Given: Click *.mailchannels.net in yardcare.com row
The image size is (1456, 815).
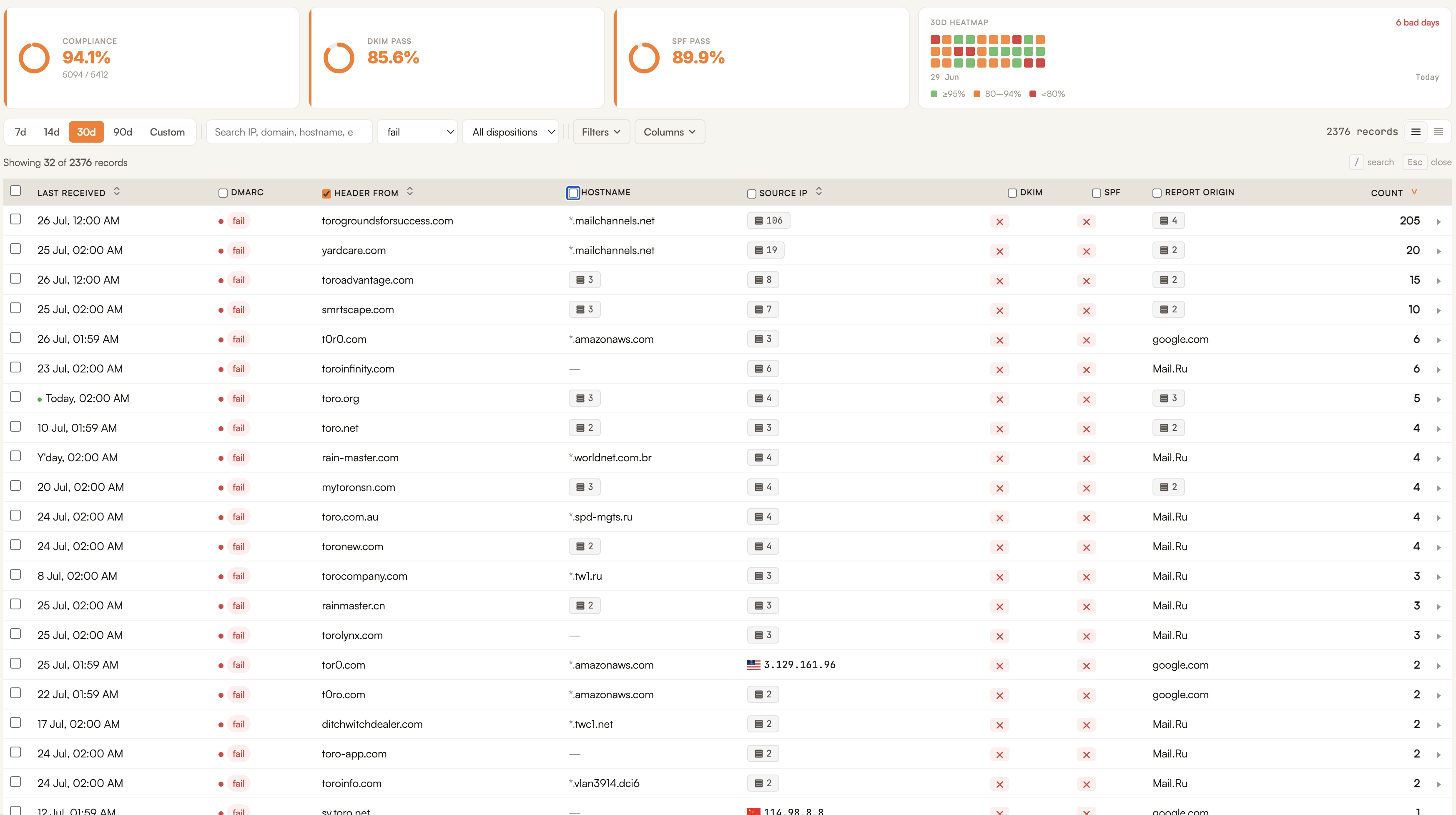Looking at the screenshot, I should click(611, 250).
